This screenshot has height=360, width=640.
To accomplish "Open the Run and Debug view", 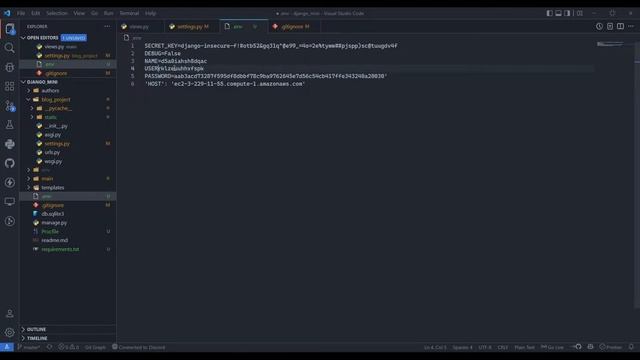I will [x=10, y=67].
